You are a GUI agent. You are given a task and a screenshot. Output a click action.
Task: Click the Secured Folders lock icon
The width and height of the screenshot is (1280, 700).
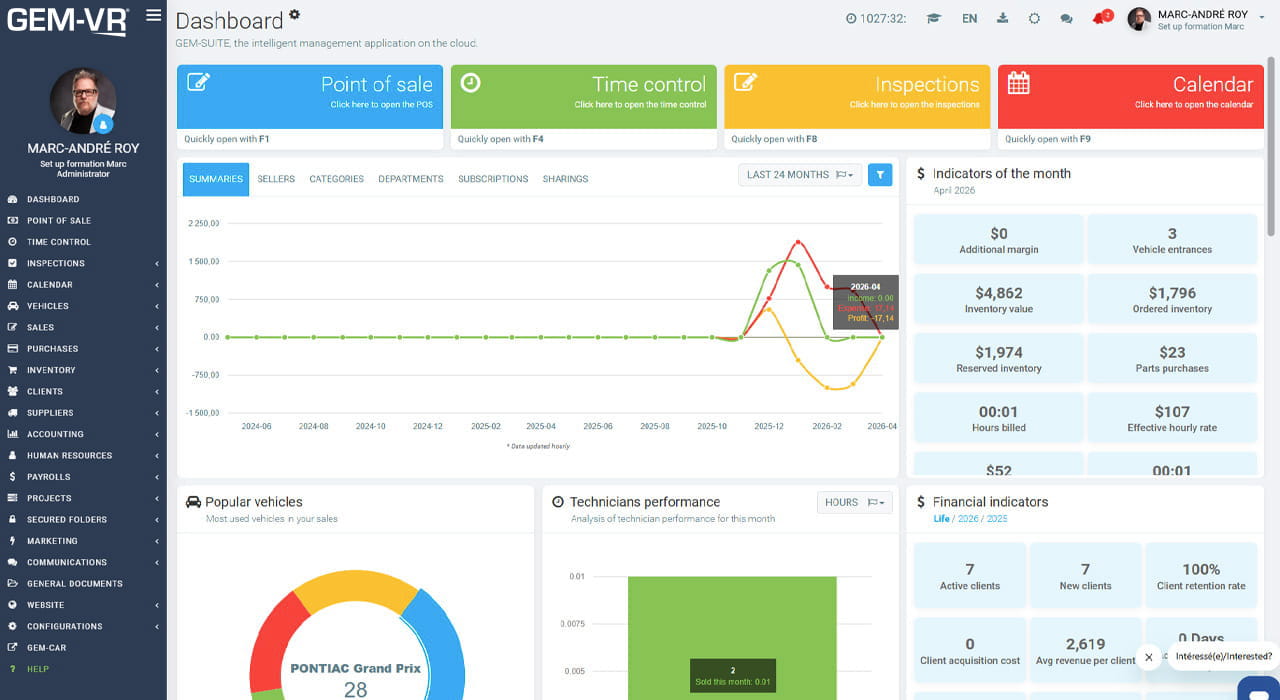tap(12, 519)
